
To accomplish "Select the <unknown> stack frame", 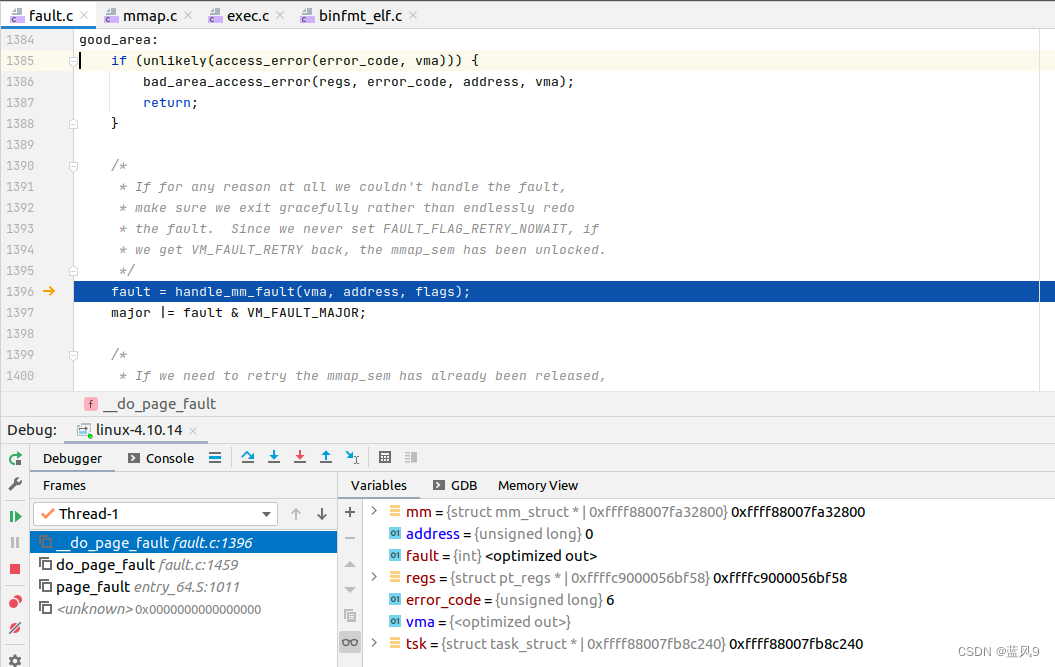I will (x=183, y=609).
